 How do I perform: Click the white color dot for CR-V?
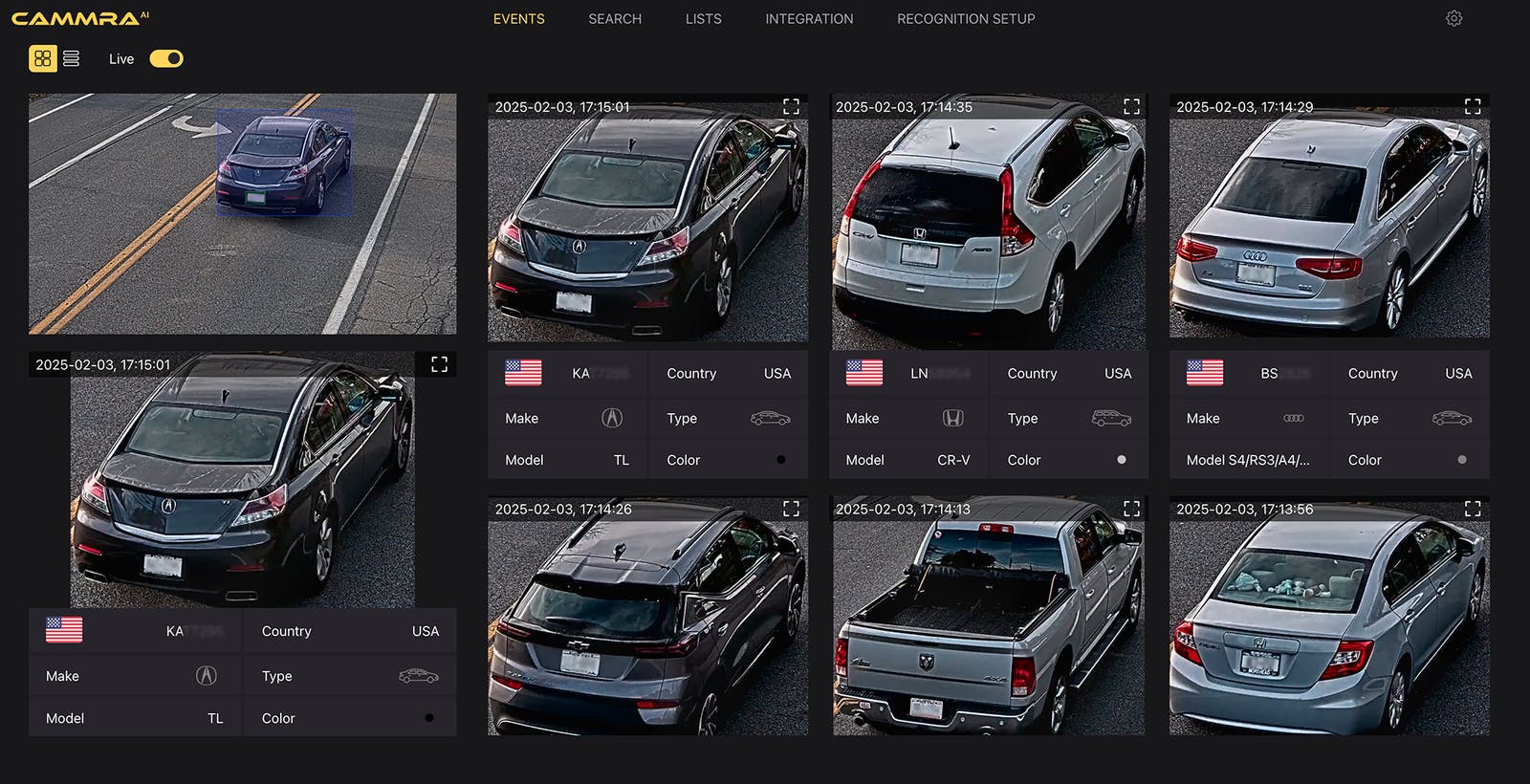point(1122,460)
